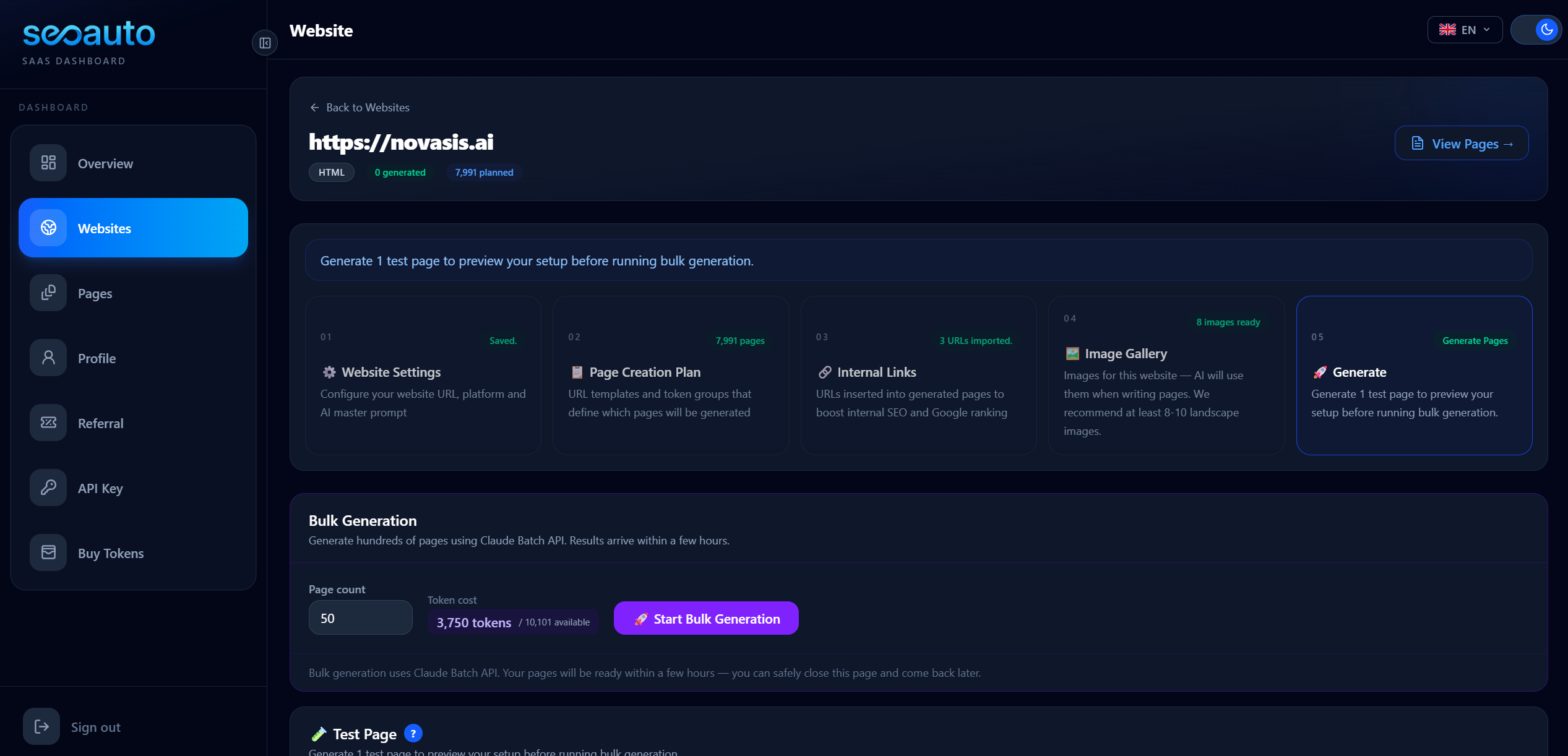Click the clipboard icon beside Page Creation Plan
Viewport: 1568px width, 756px height.
tap(577, 372)
